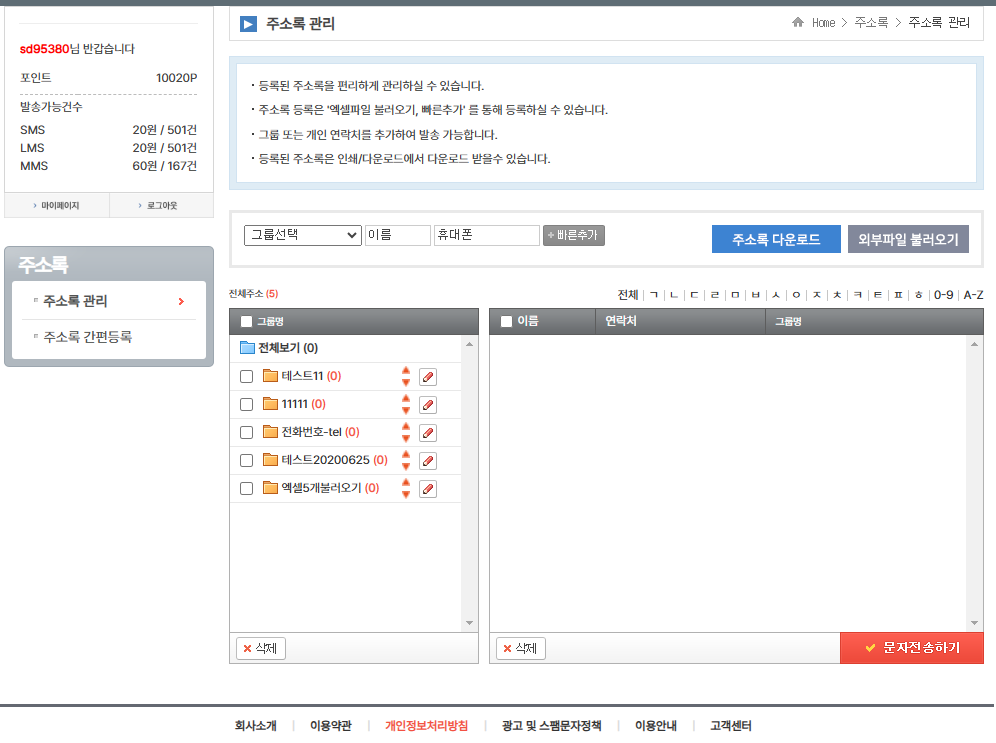The image size is (996, 743).
Task: Open 주소록 간편등록 in the sidebar menu
Action: (x=87, y=337)
